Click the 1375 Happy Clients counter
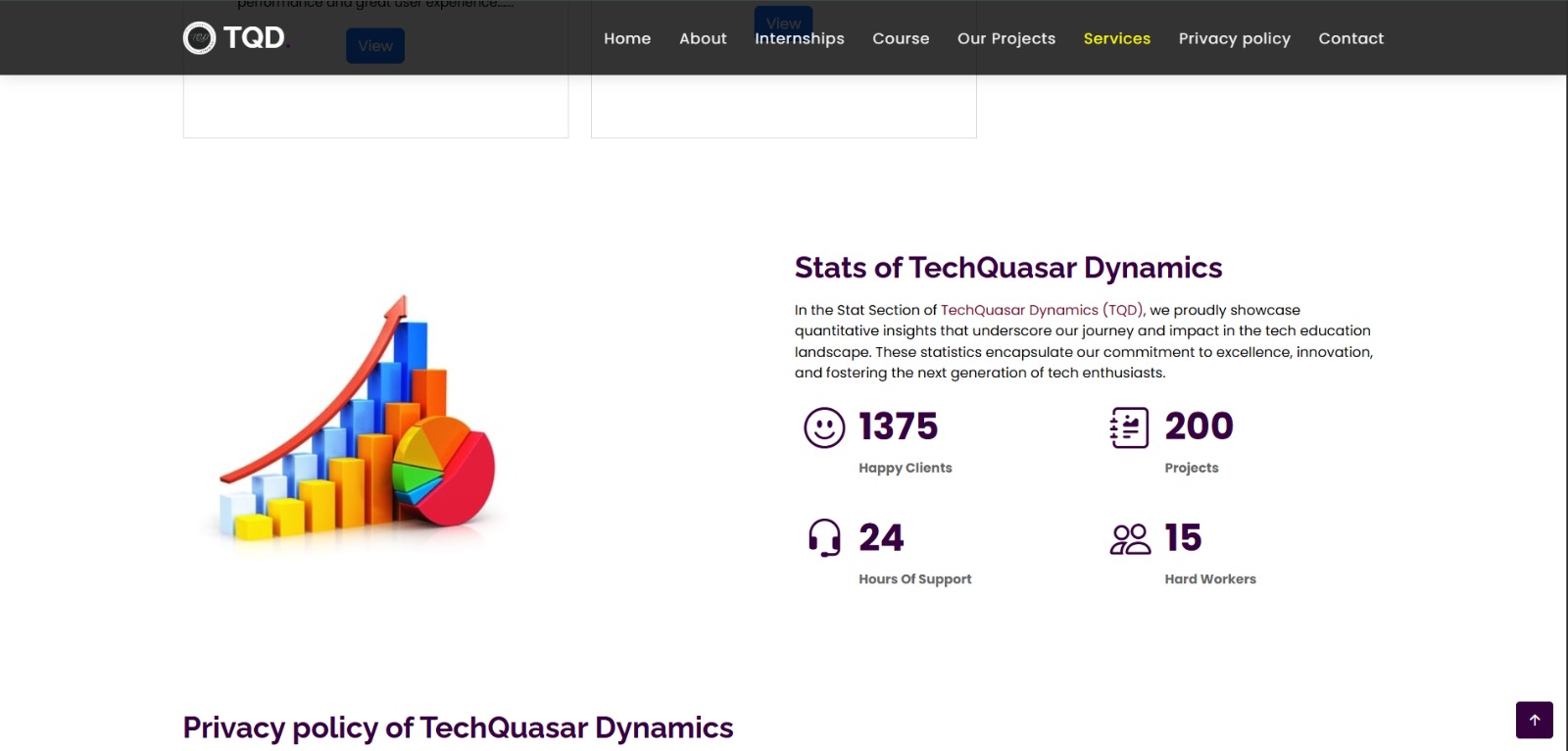Viewport: 1568px width, 751px height. pos(898,426)
